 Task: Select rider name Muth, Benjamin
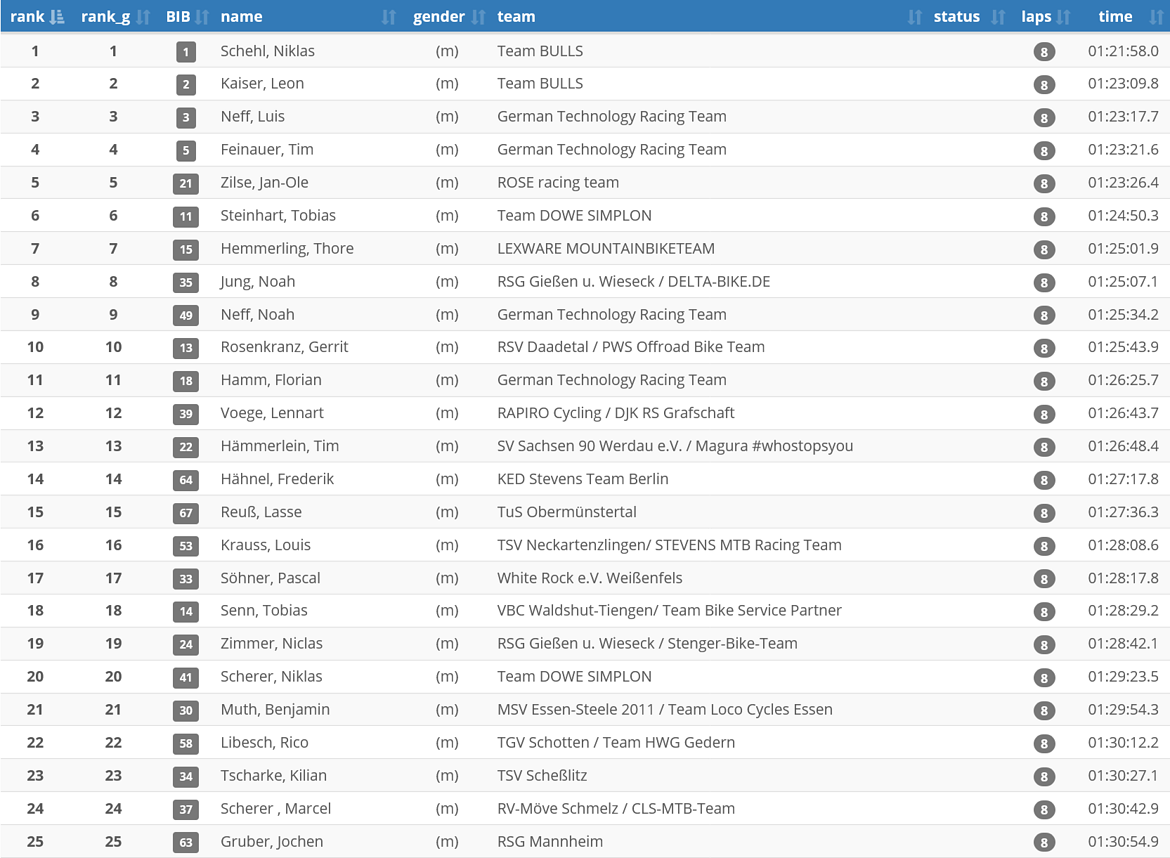pos(275,710)
